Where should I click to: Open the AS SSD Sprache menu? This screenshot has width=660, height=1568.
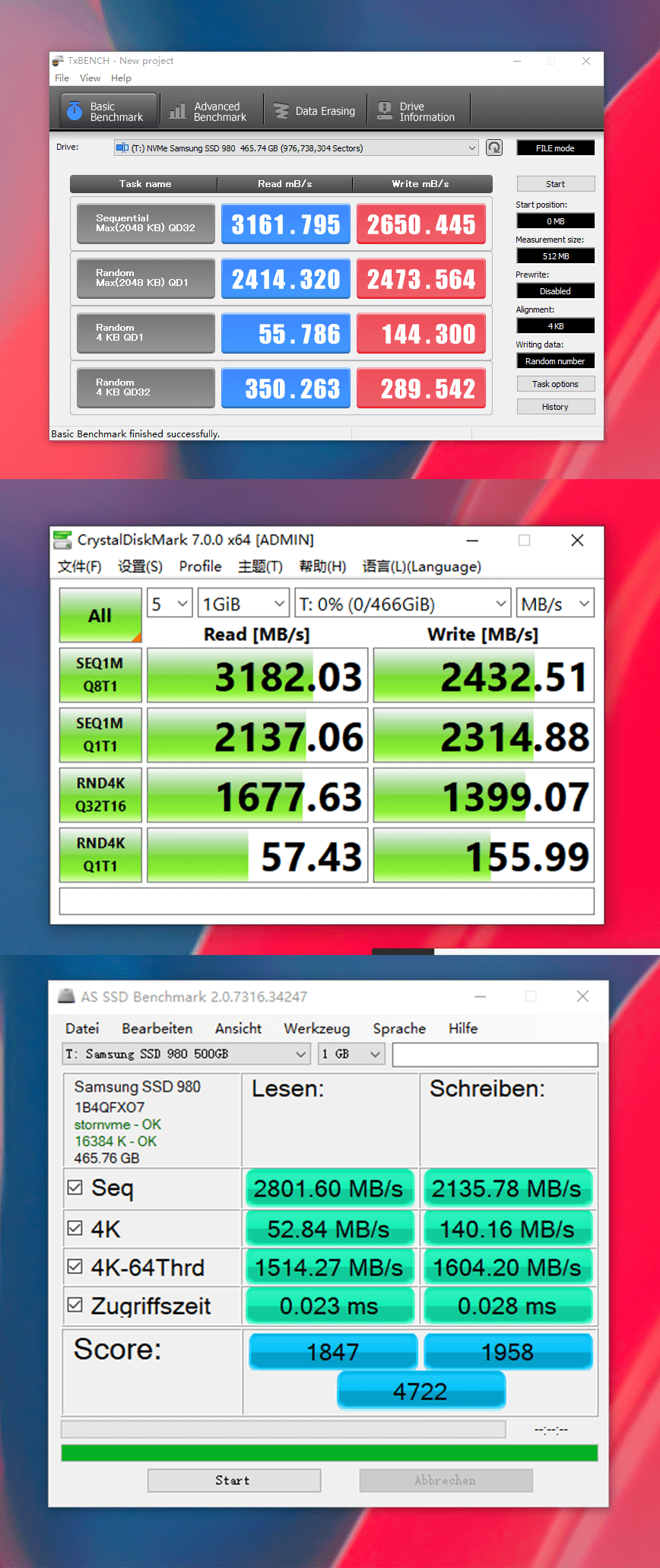(x=398, y=1028)
